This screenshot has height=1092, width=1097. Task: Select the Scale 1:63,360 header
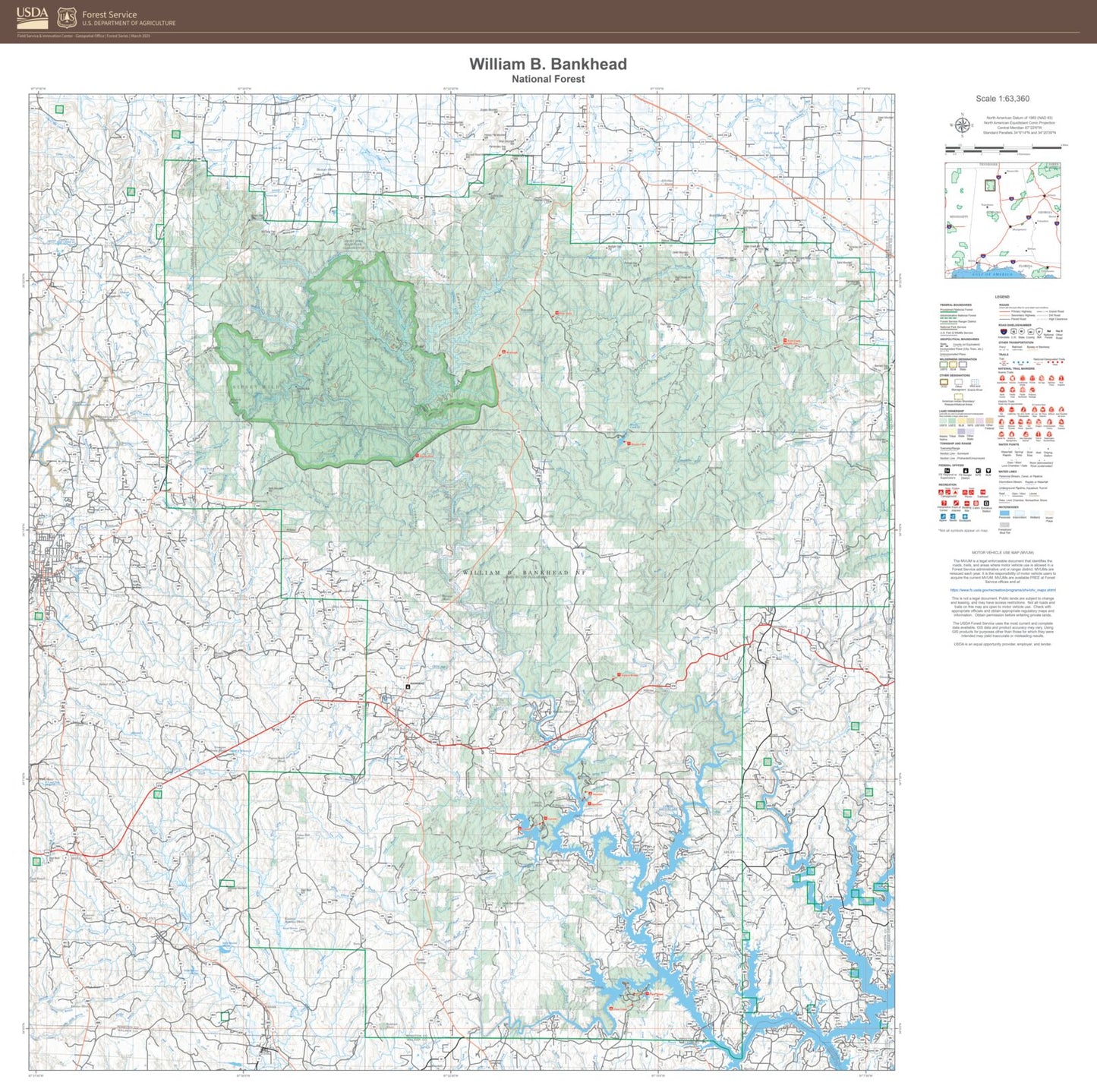tap(1003, 99)
